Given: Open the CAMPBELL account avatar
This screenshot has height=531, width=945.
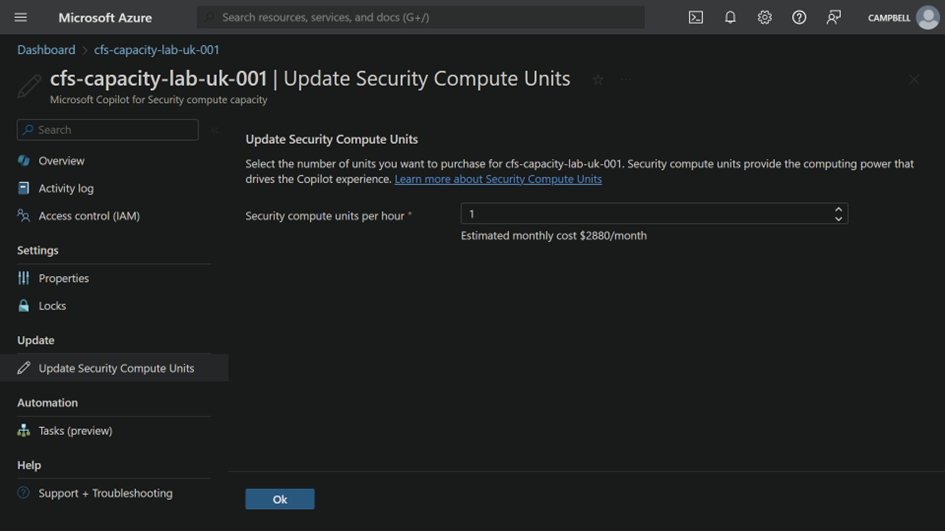Looking at the screenshot, I should tap(928, 17).
